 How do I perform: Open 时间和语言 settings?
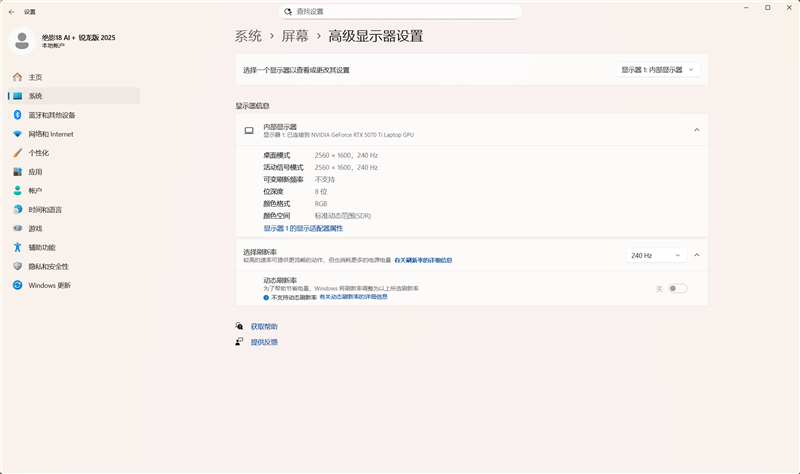(x=45, y=209)
